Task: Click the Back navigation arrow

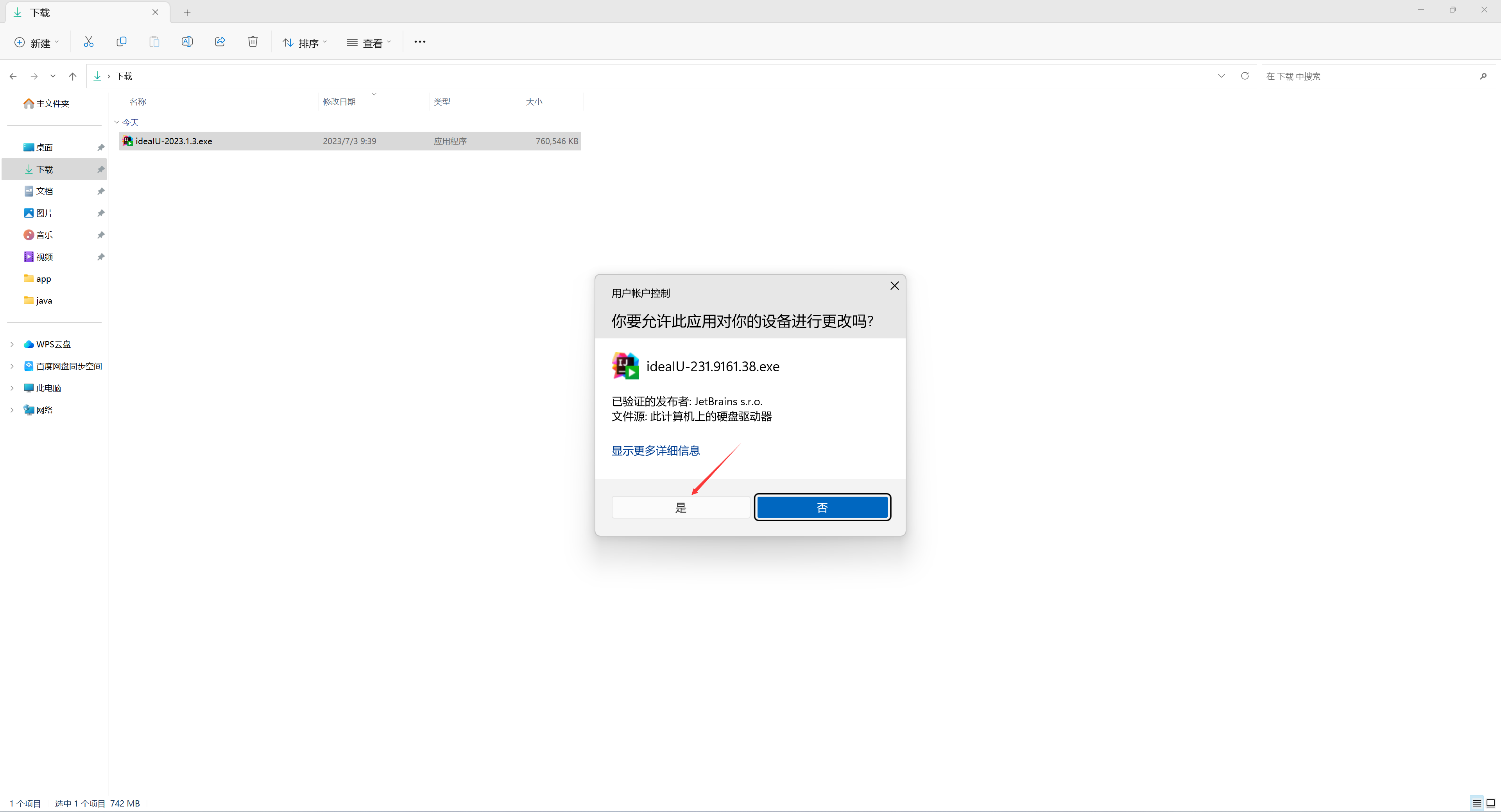Action: (x=13, y=76)
